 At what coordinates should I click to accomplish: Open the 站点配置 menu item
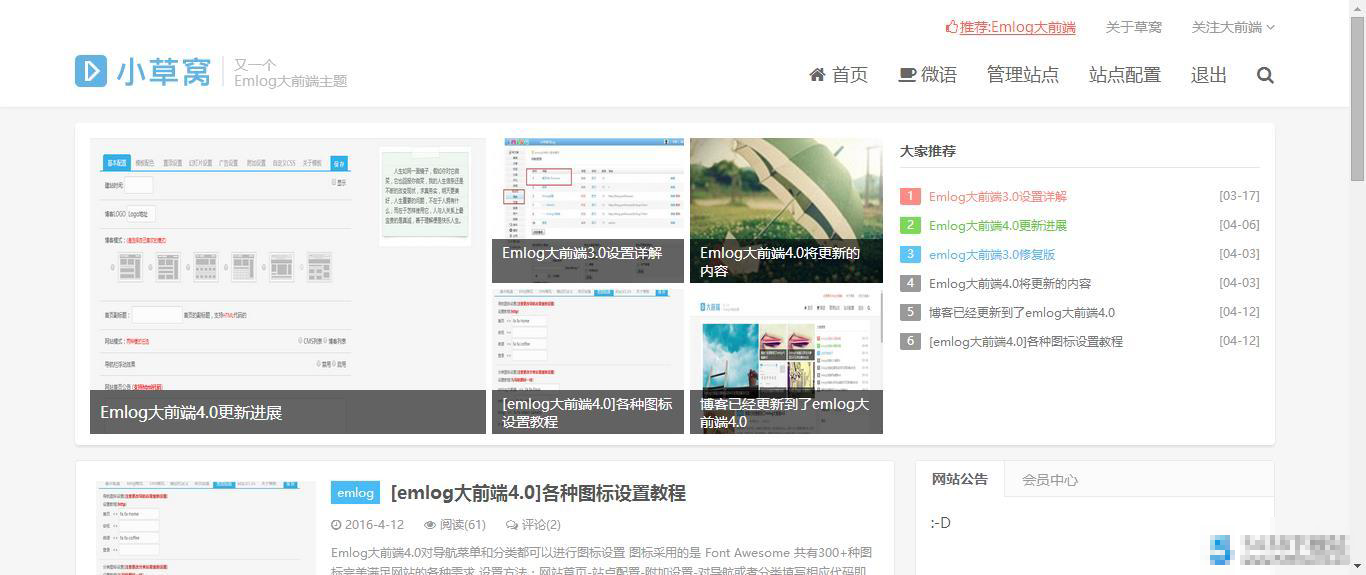point(1124,75)
